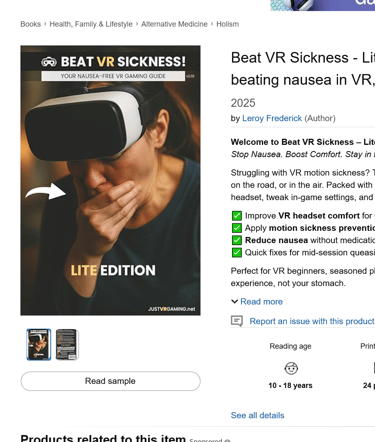
Task: Open the Read sample button
Action: tap(110, 381)
